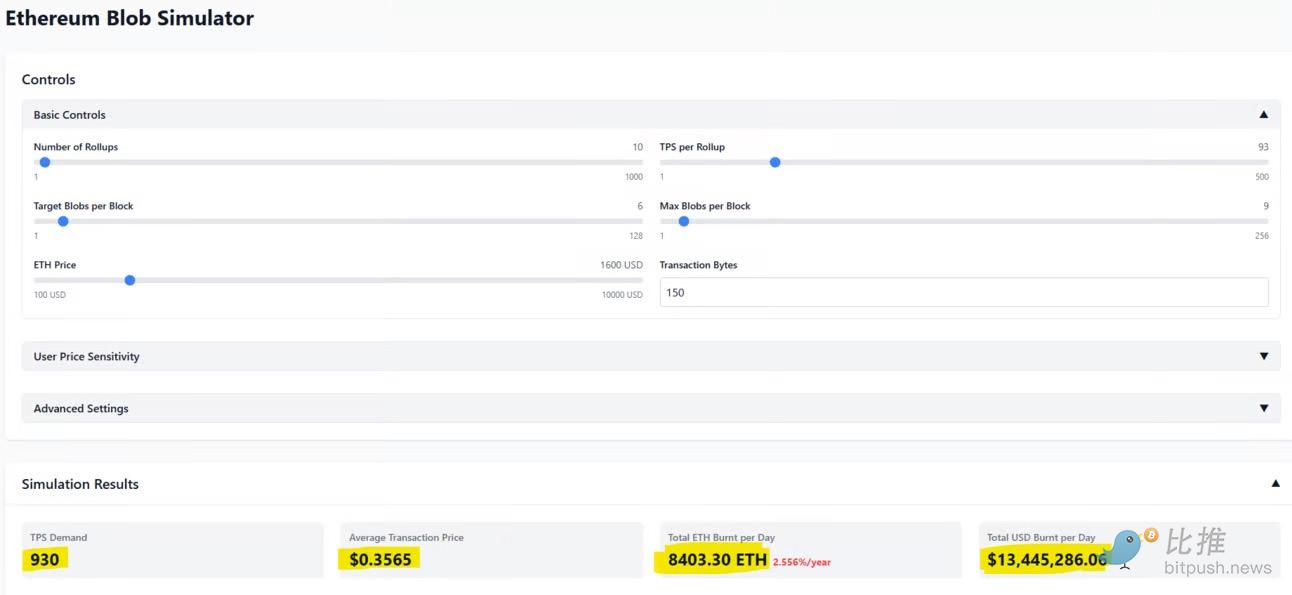Click the Number of Rollups slider handle

coord(44,162)
